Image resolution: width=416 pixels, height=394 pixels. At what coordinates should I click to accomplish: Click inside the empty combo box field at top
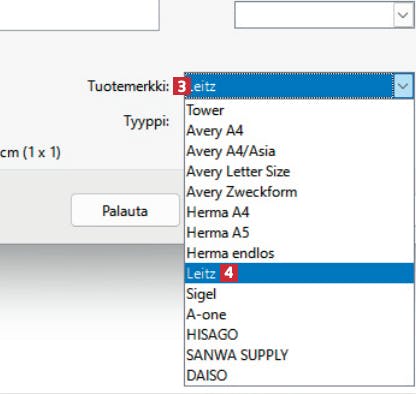314,15
